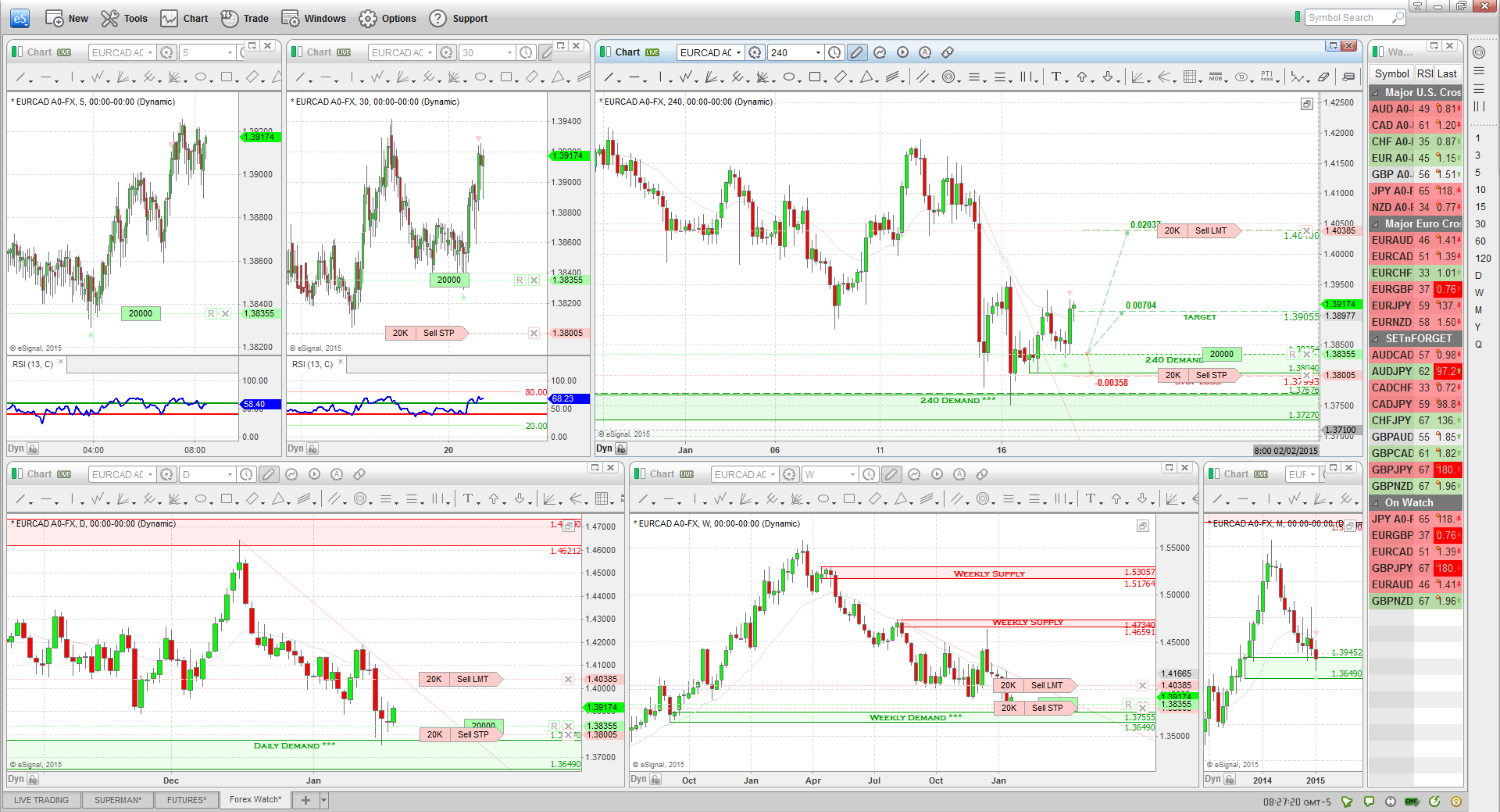
Task: Open the Options menu
Action: click(x=388, y=18)
